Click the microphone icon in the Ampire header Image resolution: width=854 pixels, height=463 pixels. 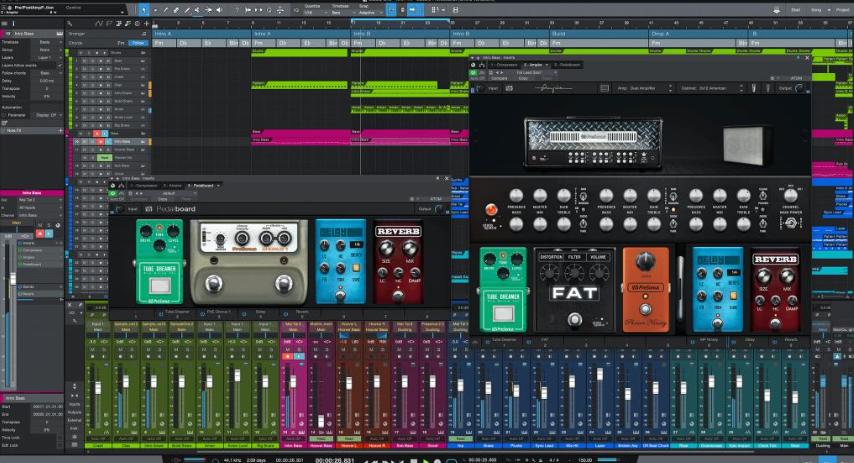[768, 88]
